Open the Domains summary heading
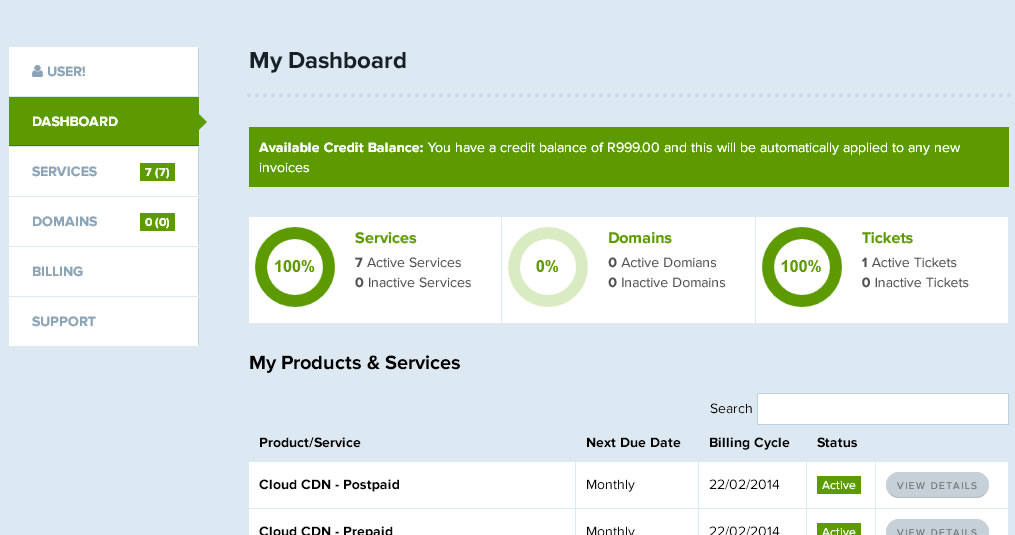 point(640,238)
